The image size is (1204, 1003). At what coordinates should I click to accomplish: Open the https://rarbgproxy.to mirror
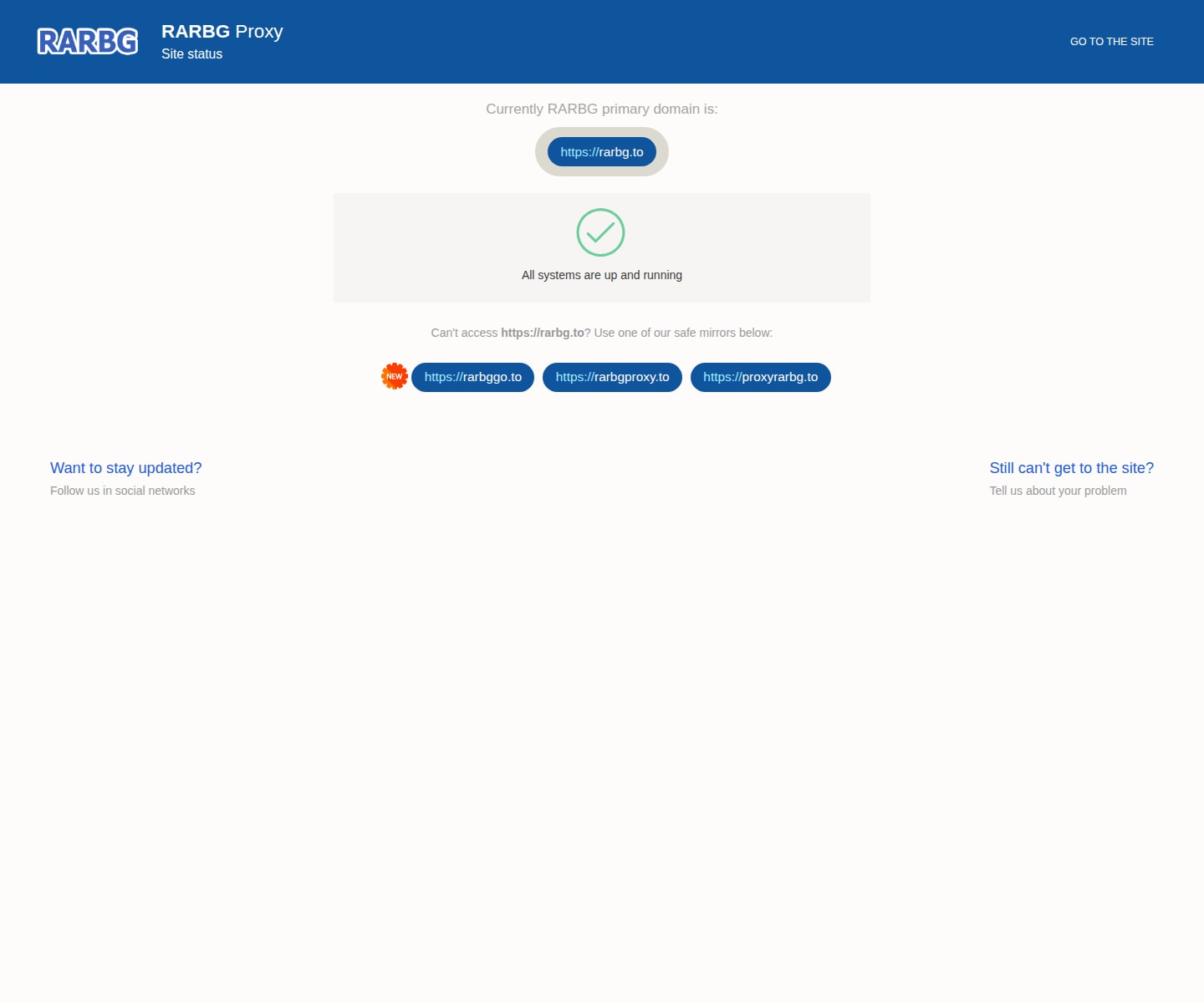tap(612, 377)
